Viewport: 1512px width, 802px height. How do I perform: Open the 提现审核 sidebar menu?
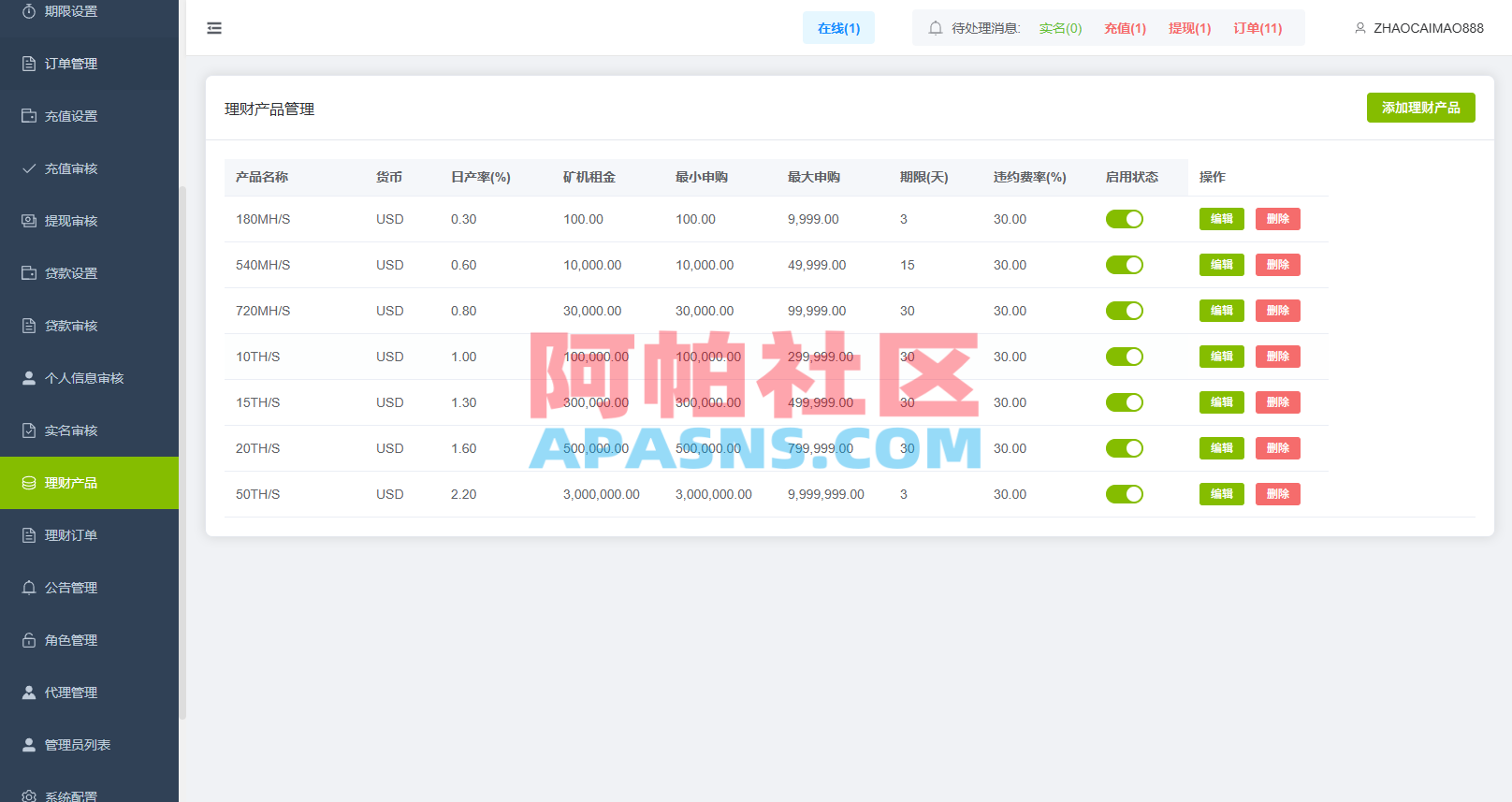click(89, 221)
